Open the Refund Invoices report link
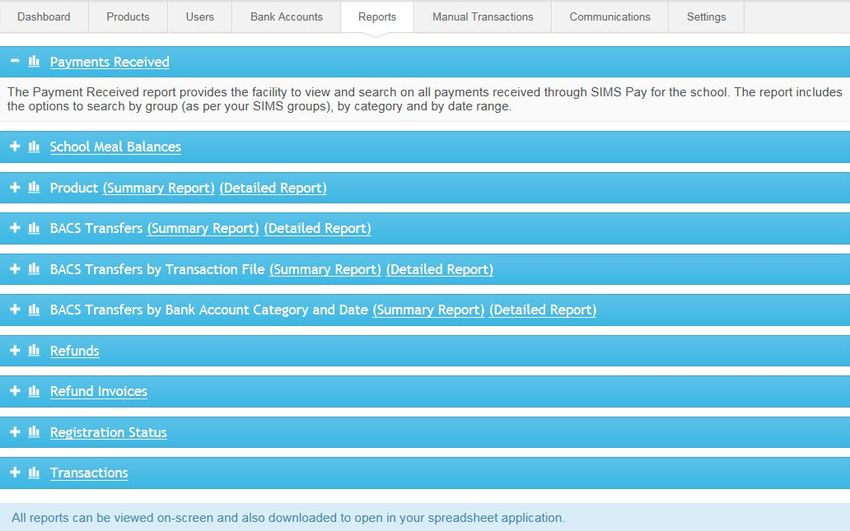The height and width of the screenshot is (531, 850). pos(99,391)
